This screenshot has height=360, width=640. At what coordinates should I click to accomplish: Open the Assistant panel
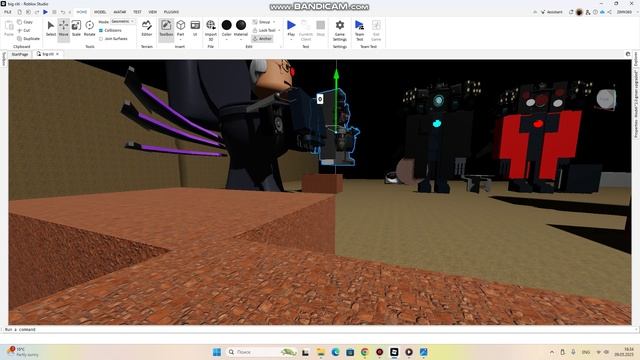pyautogui.click(x=552, y=12)
